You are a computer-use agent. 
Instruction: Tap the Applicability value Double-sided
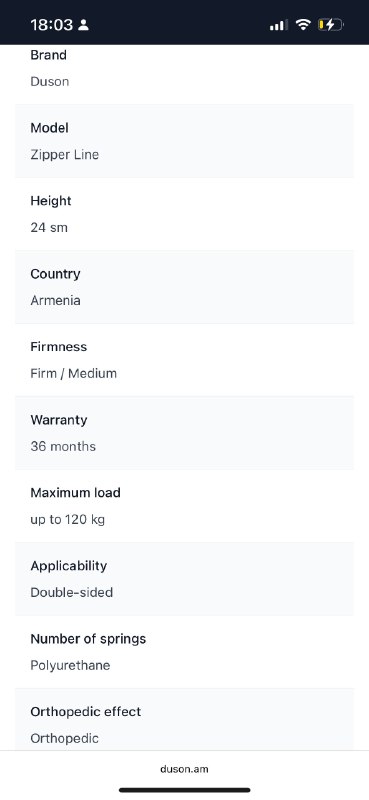(x=71, y=592)
